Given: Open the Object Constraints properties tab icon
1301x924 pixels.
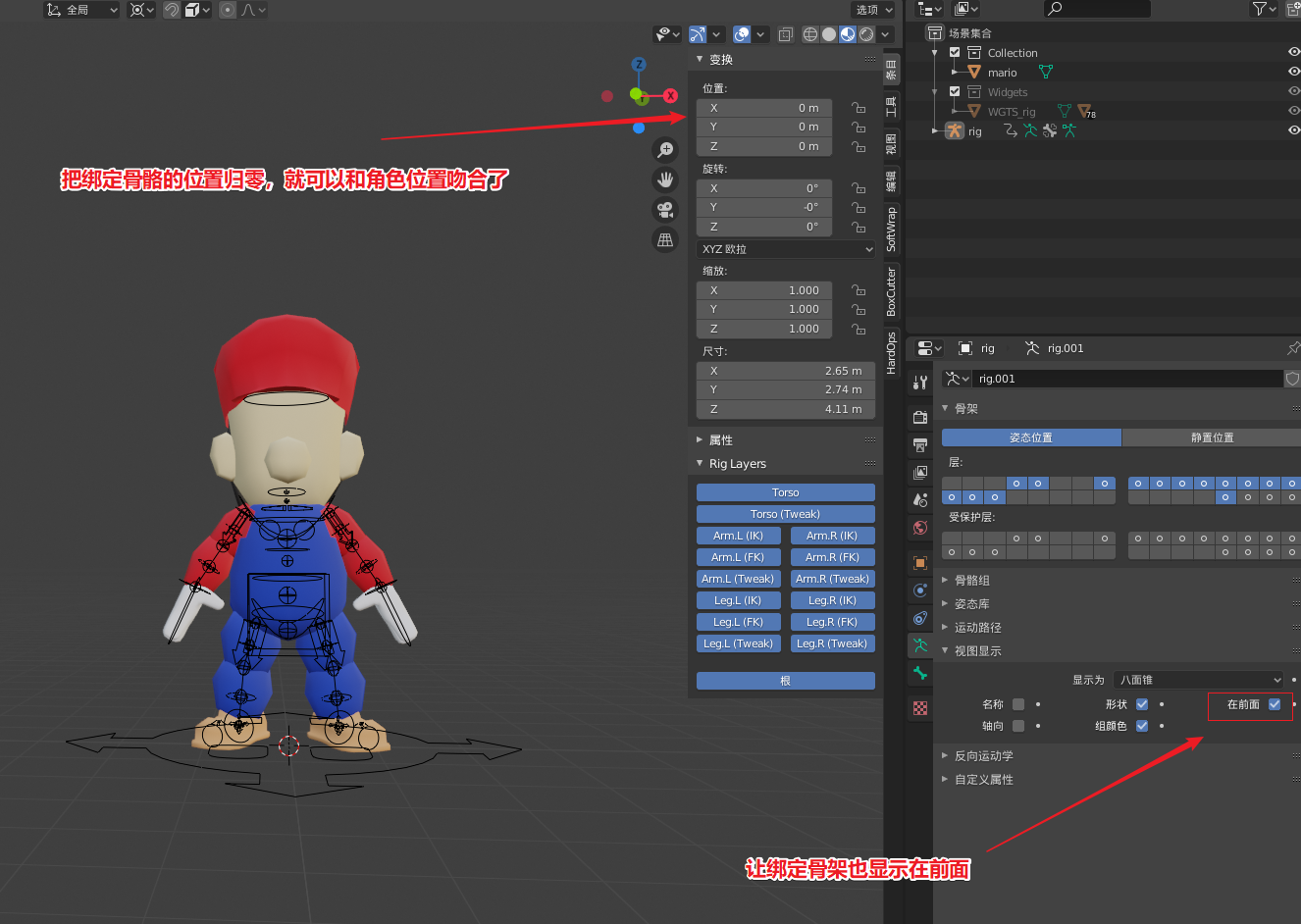Looking at the screenshot, I should 920,618.
